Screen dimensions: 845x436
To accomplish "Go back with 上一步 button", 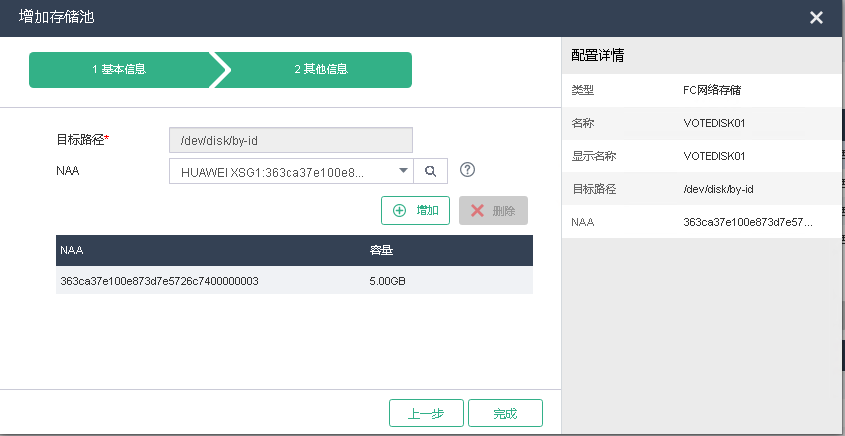I will click(x=426, y=413).
